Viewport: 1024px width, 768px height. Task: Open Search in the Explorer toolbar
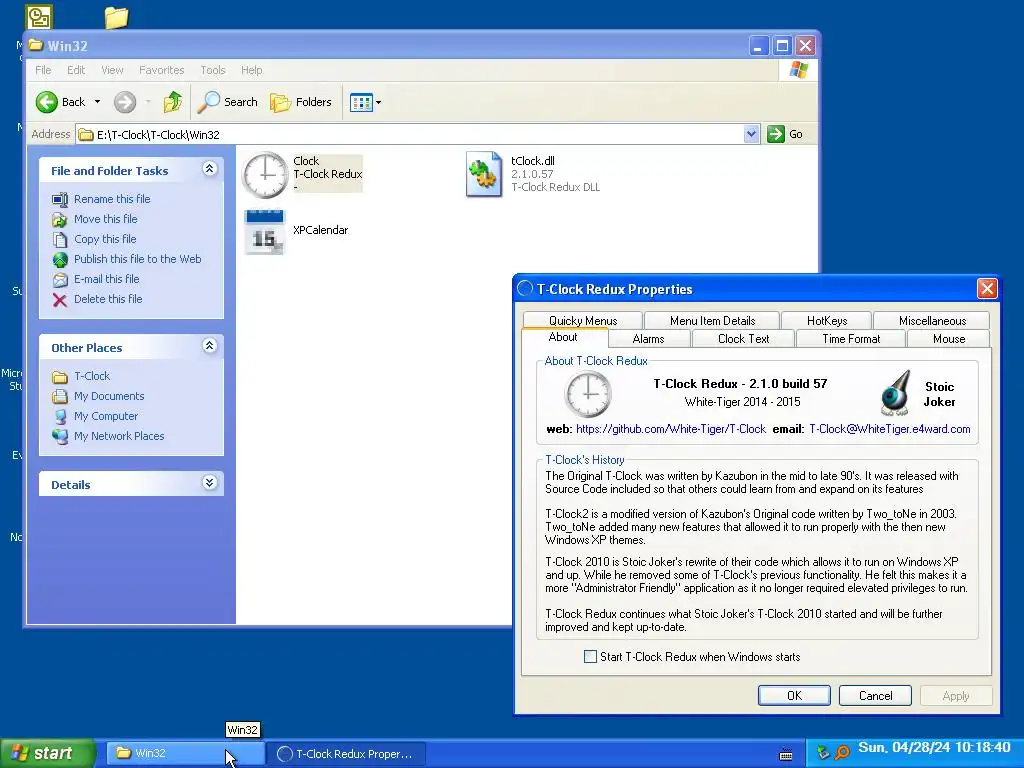point(228,102)
